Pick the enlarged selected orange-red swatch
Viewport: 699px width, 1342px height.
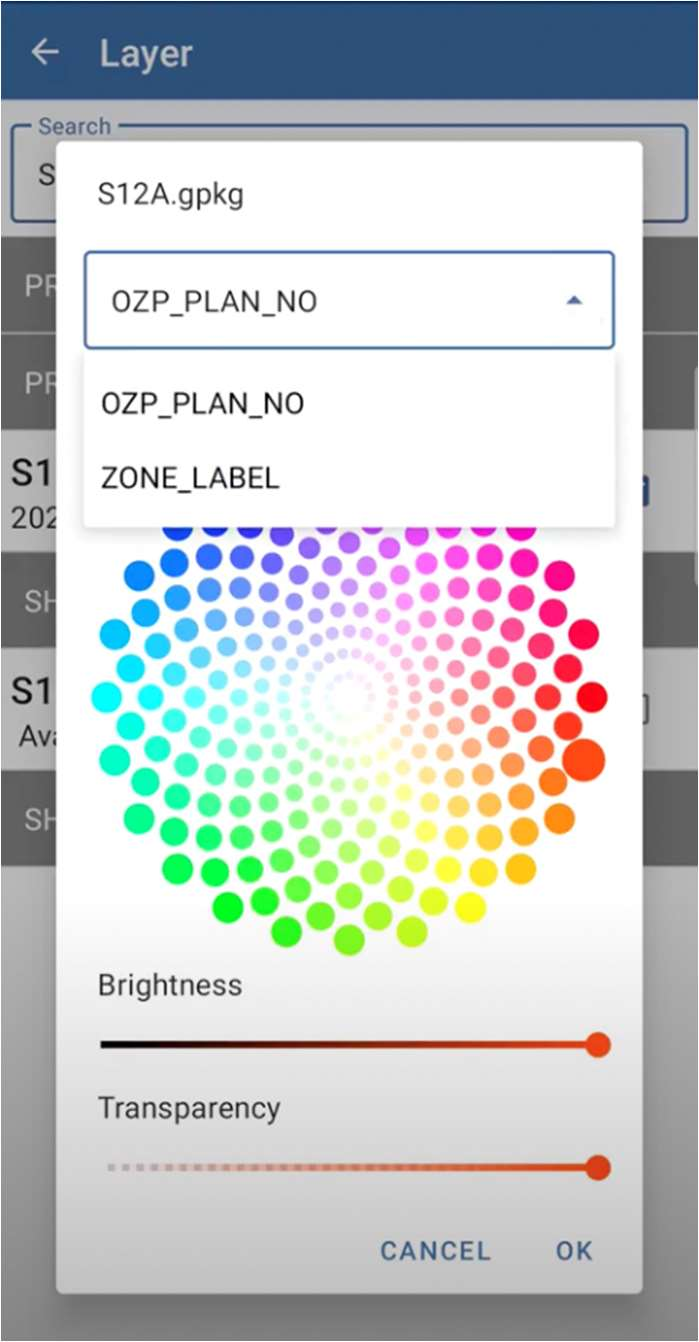point(583,760)
